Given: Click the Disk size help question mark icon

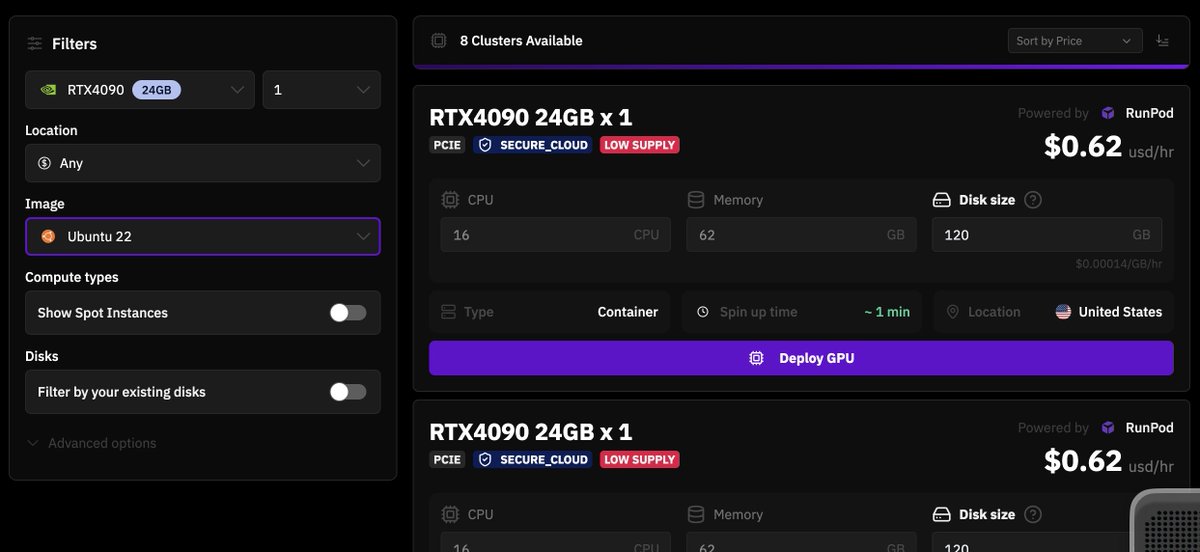Looking at the screenshot, I should pos(1033,200).
